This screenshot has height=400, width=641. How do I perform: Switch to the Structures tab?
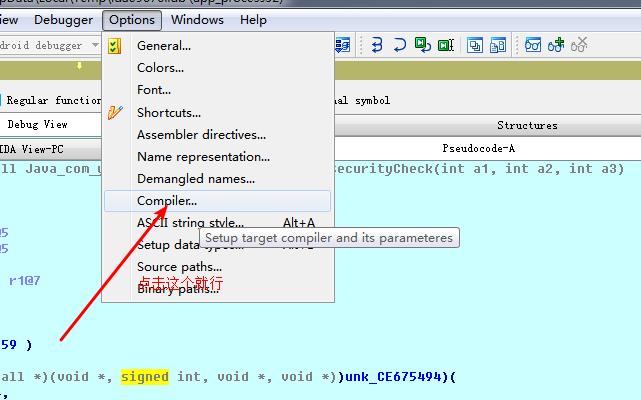pos(487,126)
